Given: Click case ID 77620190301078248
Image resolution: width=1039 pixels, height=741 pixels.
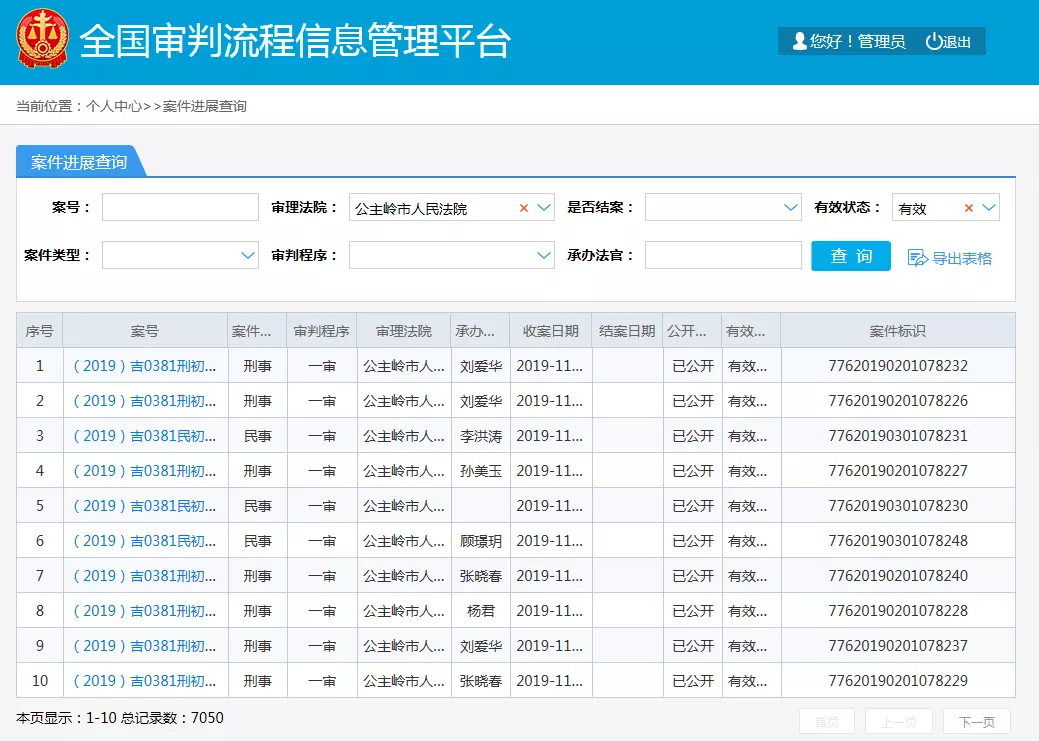Looking at the screenshot, I should coord(898,541).
